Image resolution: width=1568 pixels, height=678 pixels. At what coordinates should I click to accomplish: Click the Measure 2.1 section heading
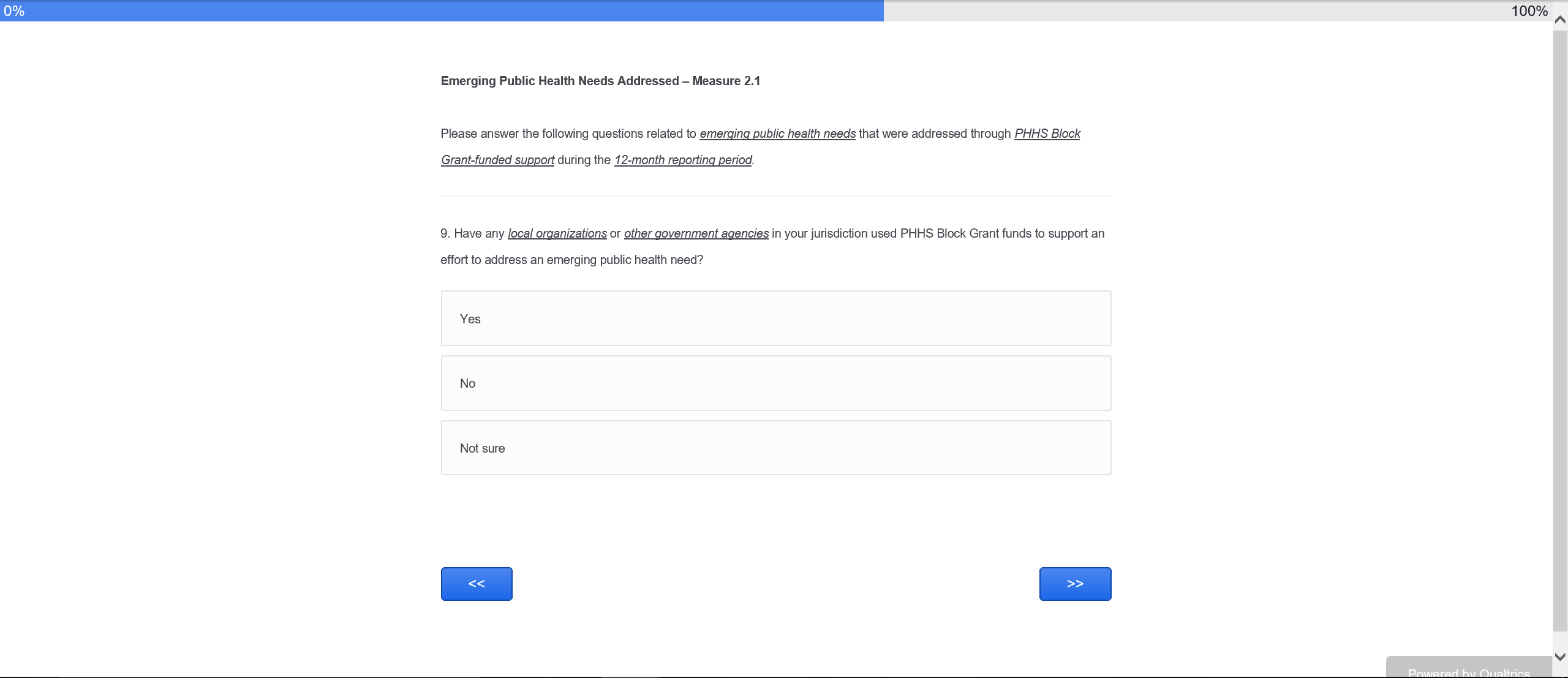coord(600,81)
